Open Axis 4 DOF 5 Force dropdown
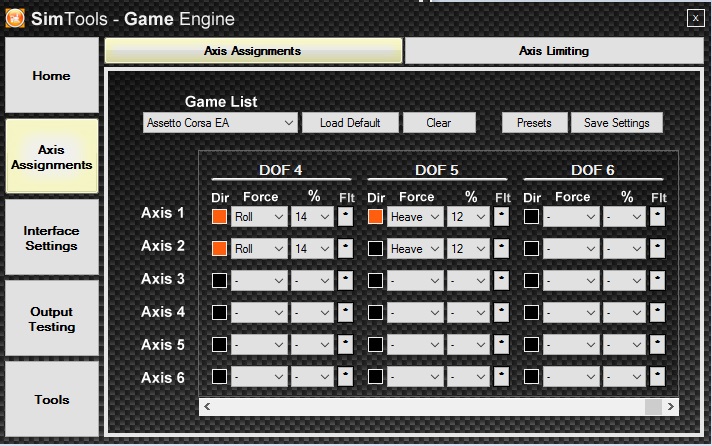This screenshot has height=446, width=712. pyautogui.click(x=415, y=312)
